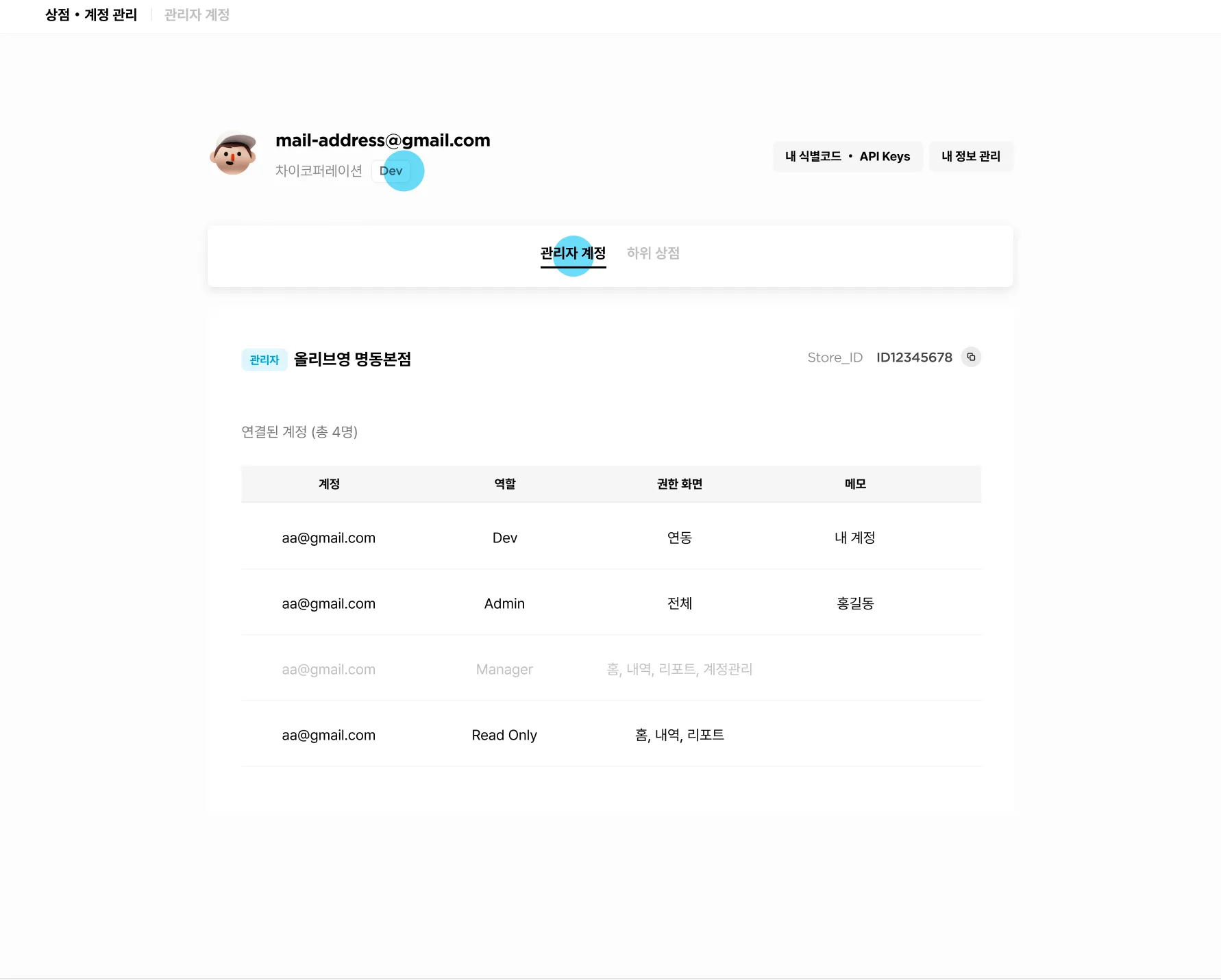Click the Dev role badge next to 차이코퍼레이션
Image resolution: width=1221 pixels, height=980 pixels.
391,171
